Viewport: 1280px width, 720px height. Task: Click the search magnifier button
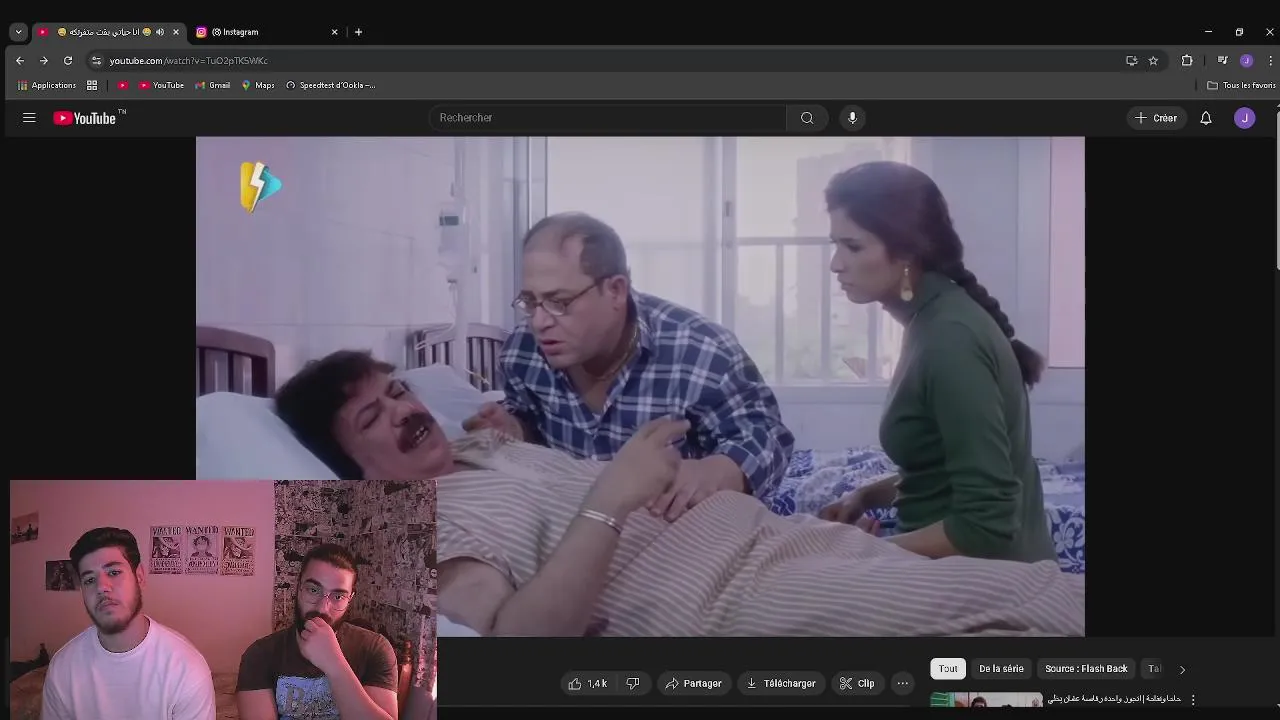[807, 118]
